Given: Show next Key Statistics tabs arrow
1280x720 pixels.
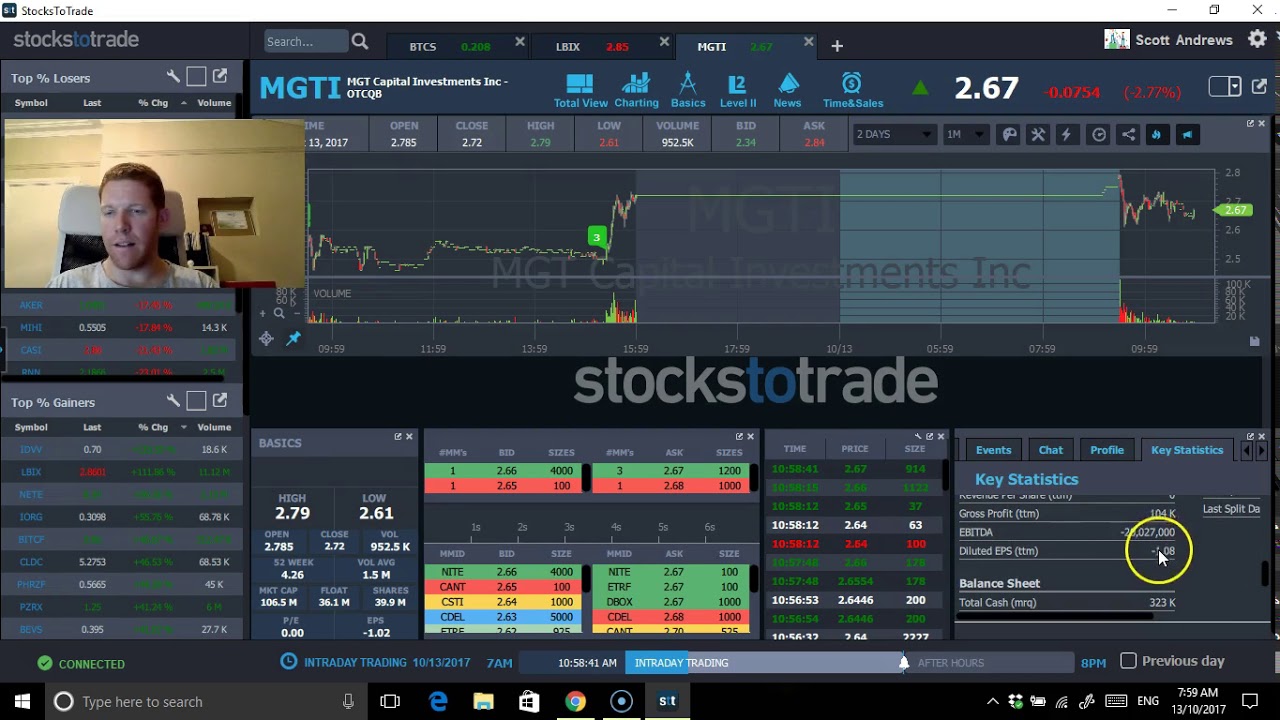Looking at the screenshot, I should 1261,451.
